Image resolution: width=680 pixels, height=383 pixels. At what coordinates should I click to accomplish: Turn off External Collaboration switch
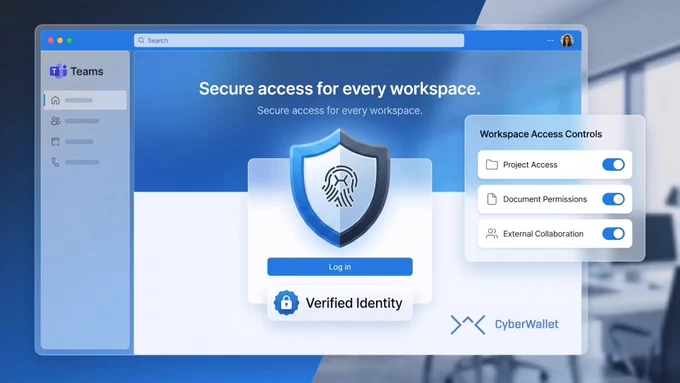(x=614, y=234)
